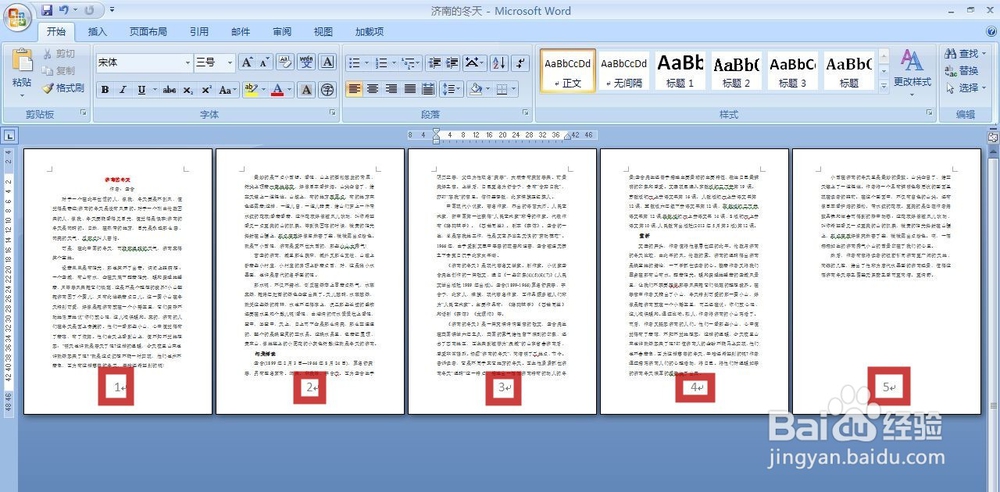Toggle character shading
Image resolution: width=1000 pixels, height=492 pixels.
[x=307, y=90]
